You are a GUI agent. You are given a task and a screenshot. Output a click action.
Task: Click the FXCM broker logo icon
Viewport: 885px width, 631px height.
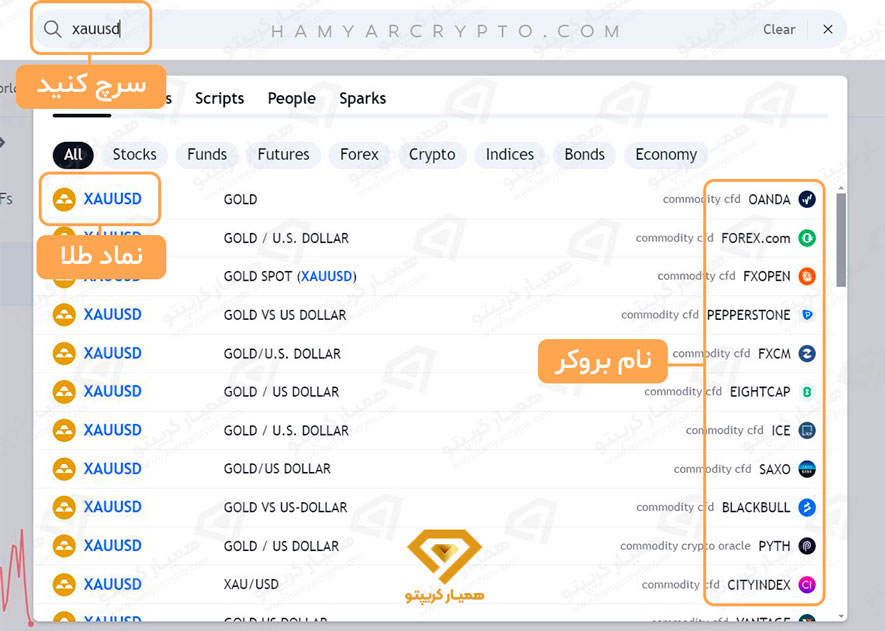coord(807,353)
